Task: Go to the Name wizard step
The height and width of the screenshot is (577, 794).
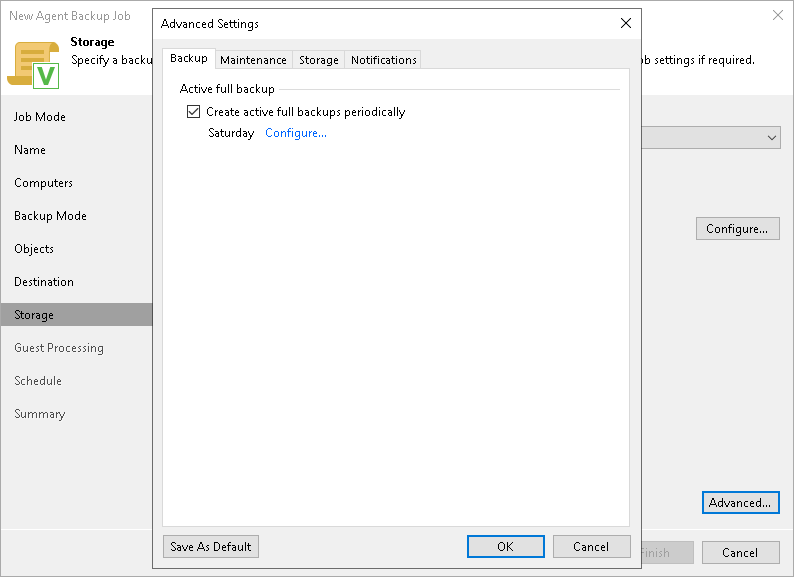Action: click(x=30, y=150)
